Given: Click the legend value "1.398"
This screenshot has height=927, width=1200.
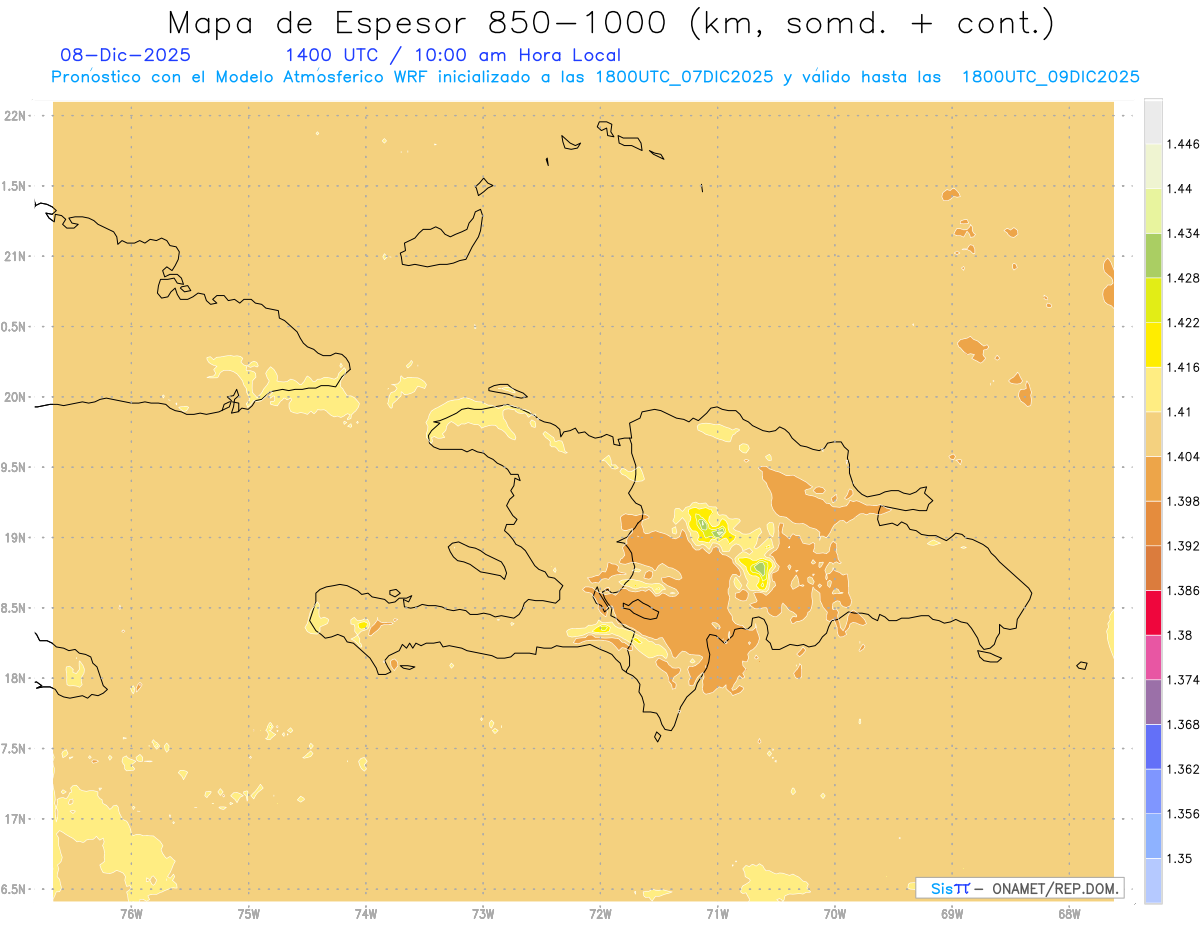Looking at the screenshot, I should coord(1182,501).
